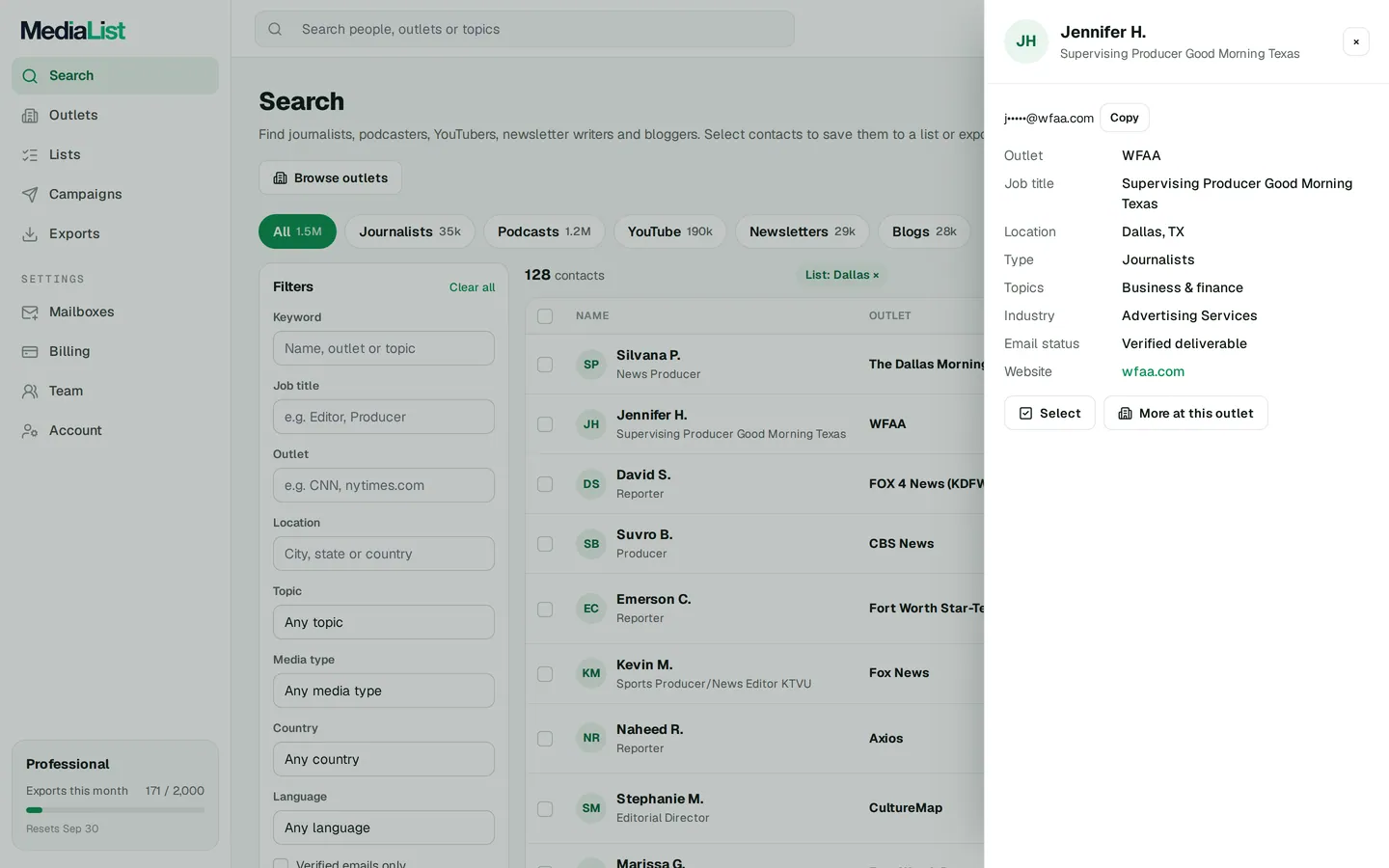
Task: Click the SP avatar for Silvana P.
Action: click(591, 365)
